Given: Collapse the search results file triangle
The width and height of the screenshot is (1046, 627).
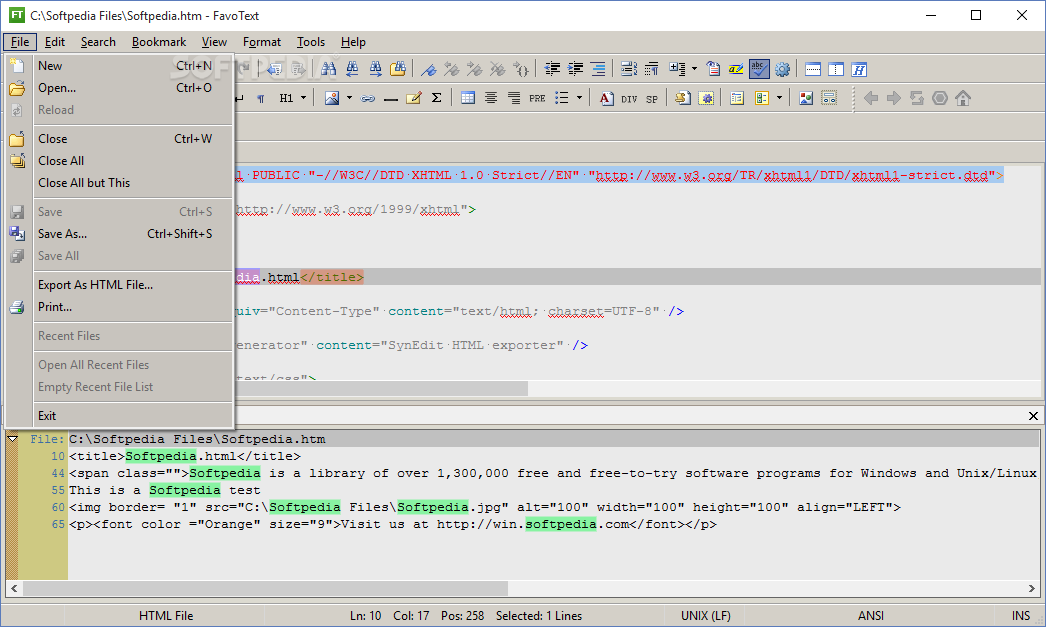Looking at the screenshot, I should click(12, 439).
